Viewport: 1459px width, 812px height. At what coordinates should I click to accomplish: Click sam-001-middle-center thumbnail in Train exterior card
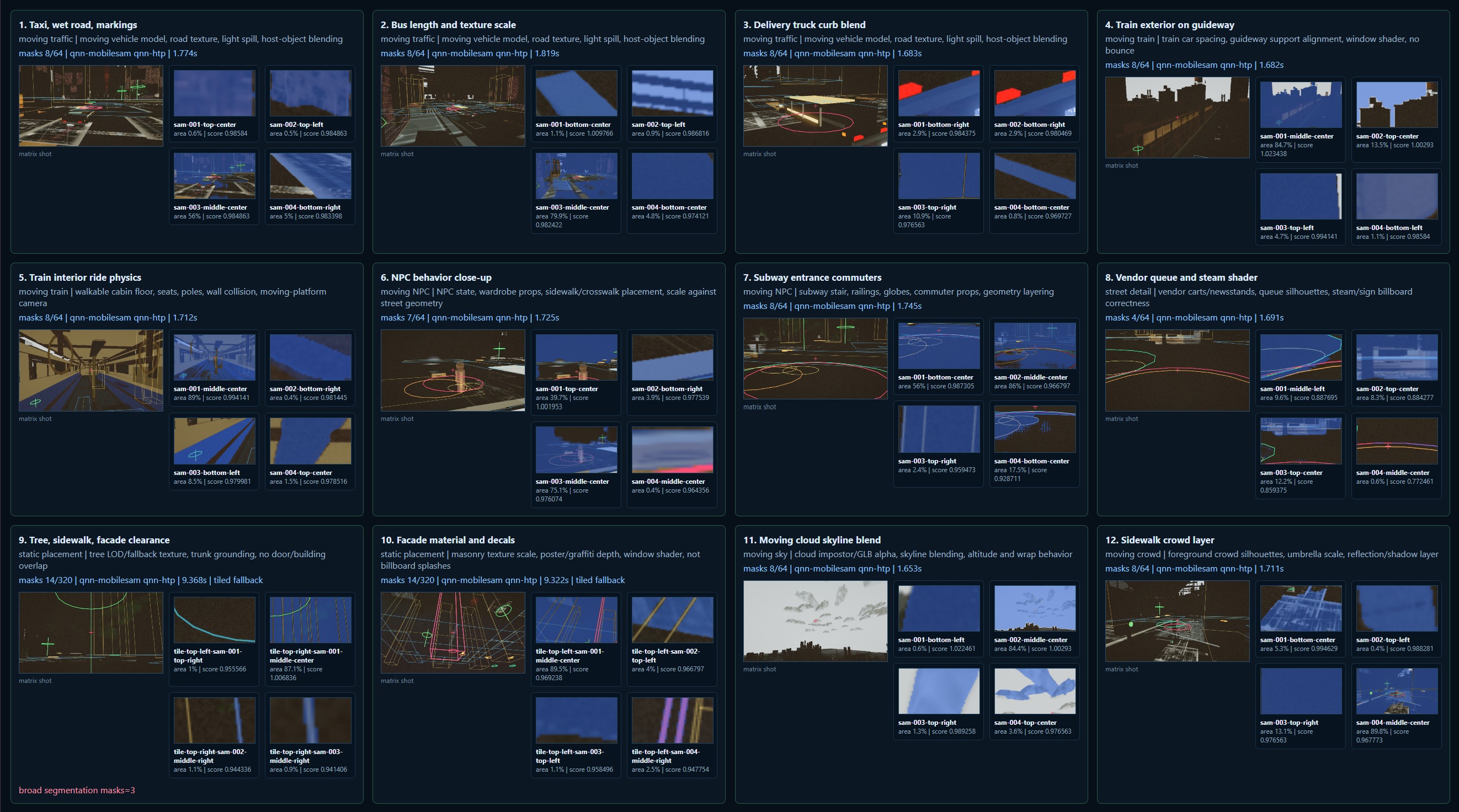(1301, 105)
